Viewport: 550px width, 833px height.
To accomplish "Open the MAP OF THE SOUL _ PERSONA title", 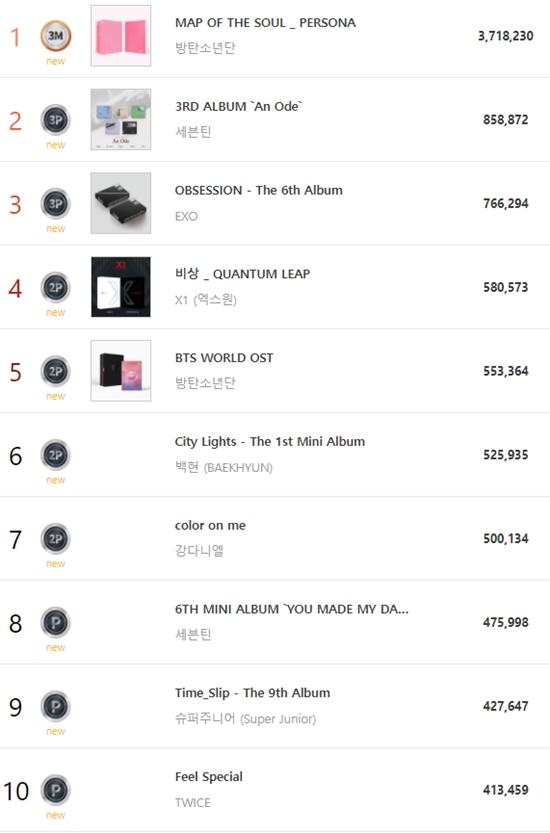I will (265, 23).
